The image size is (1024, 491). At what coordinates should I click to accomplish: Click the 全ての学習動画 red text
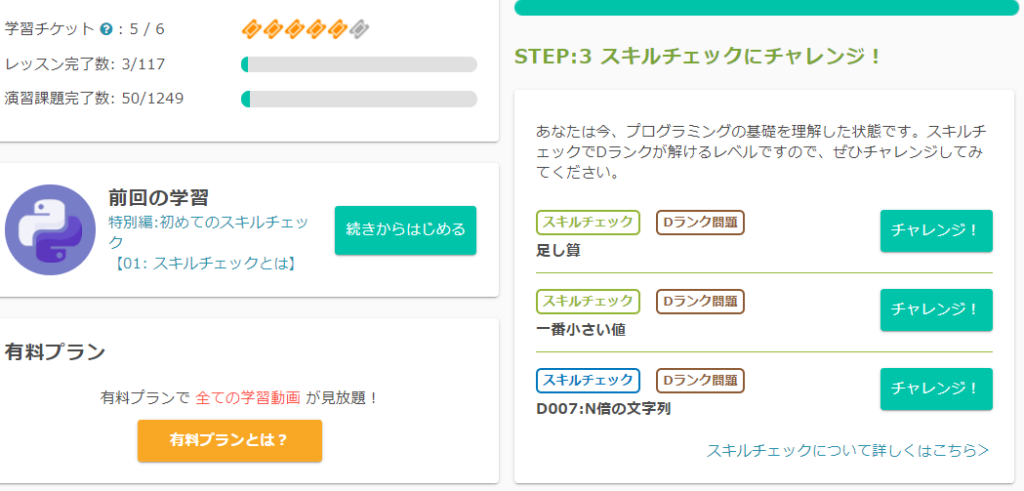tap(248, 397)
